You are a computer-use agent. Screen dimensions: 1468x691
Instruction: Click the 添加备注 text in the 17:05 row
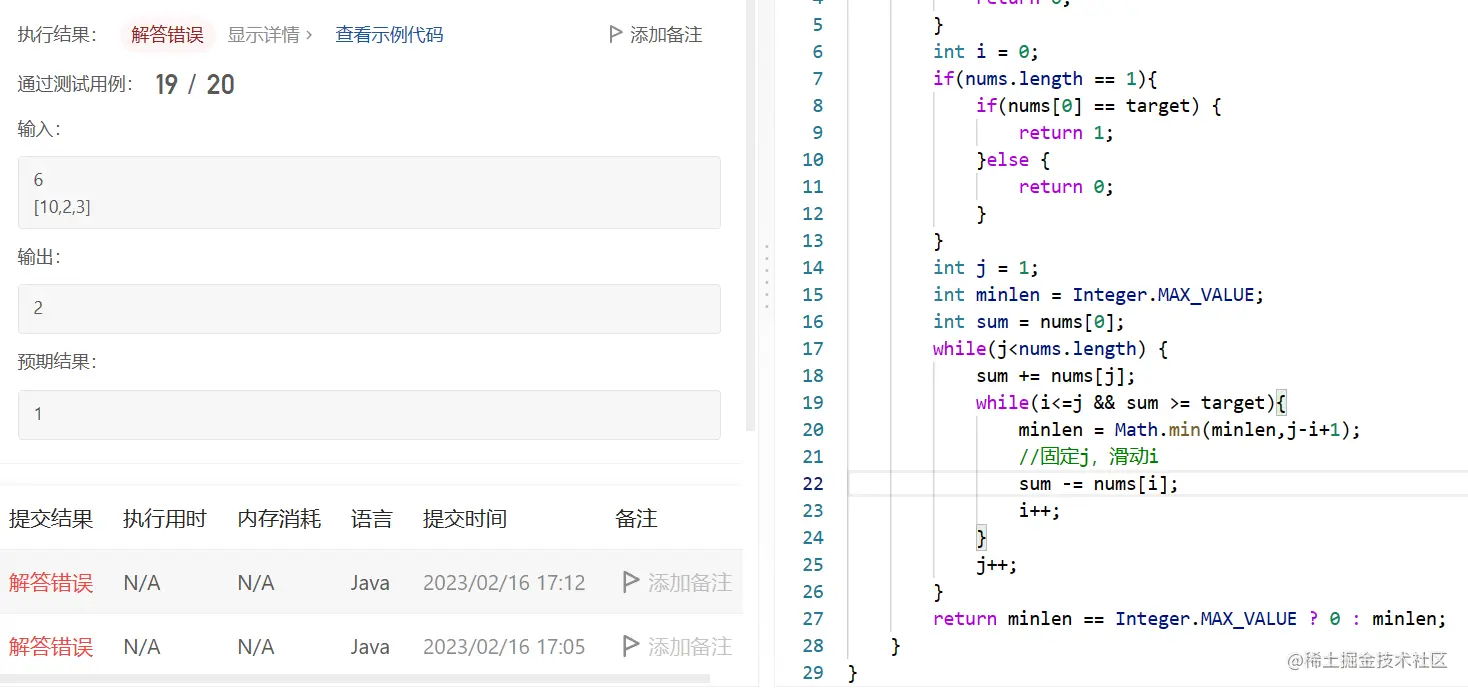(x=690, y=646)
